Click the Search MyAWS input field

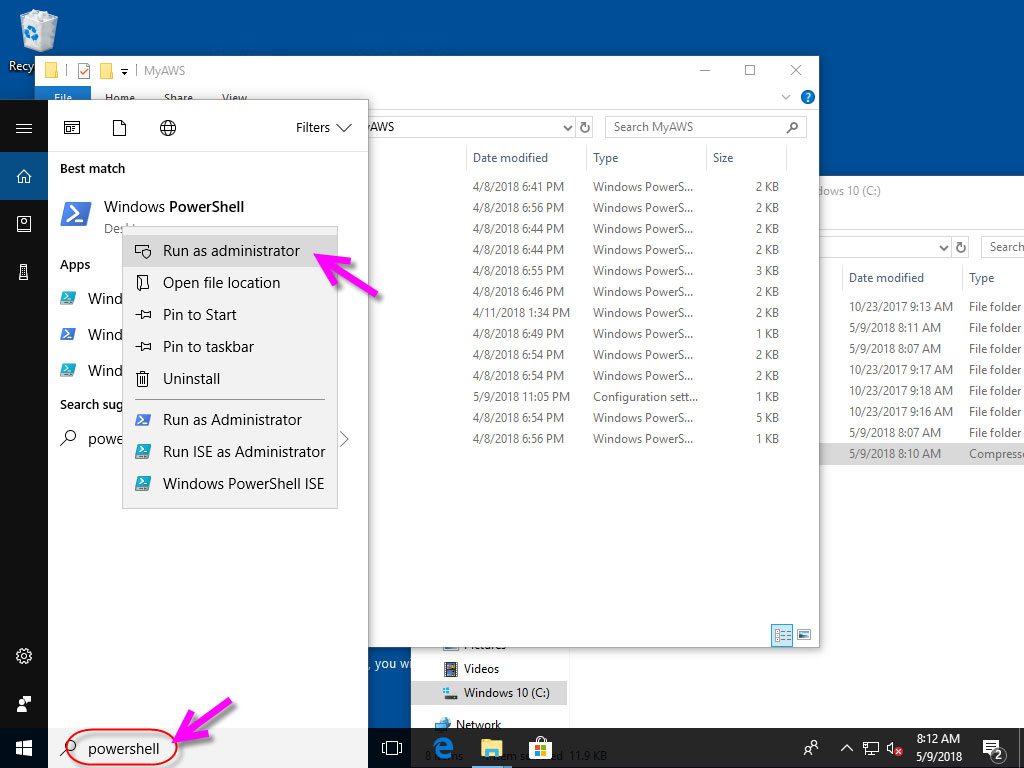pos(696,127)
